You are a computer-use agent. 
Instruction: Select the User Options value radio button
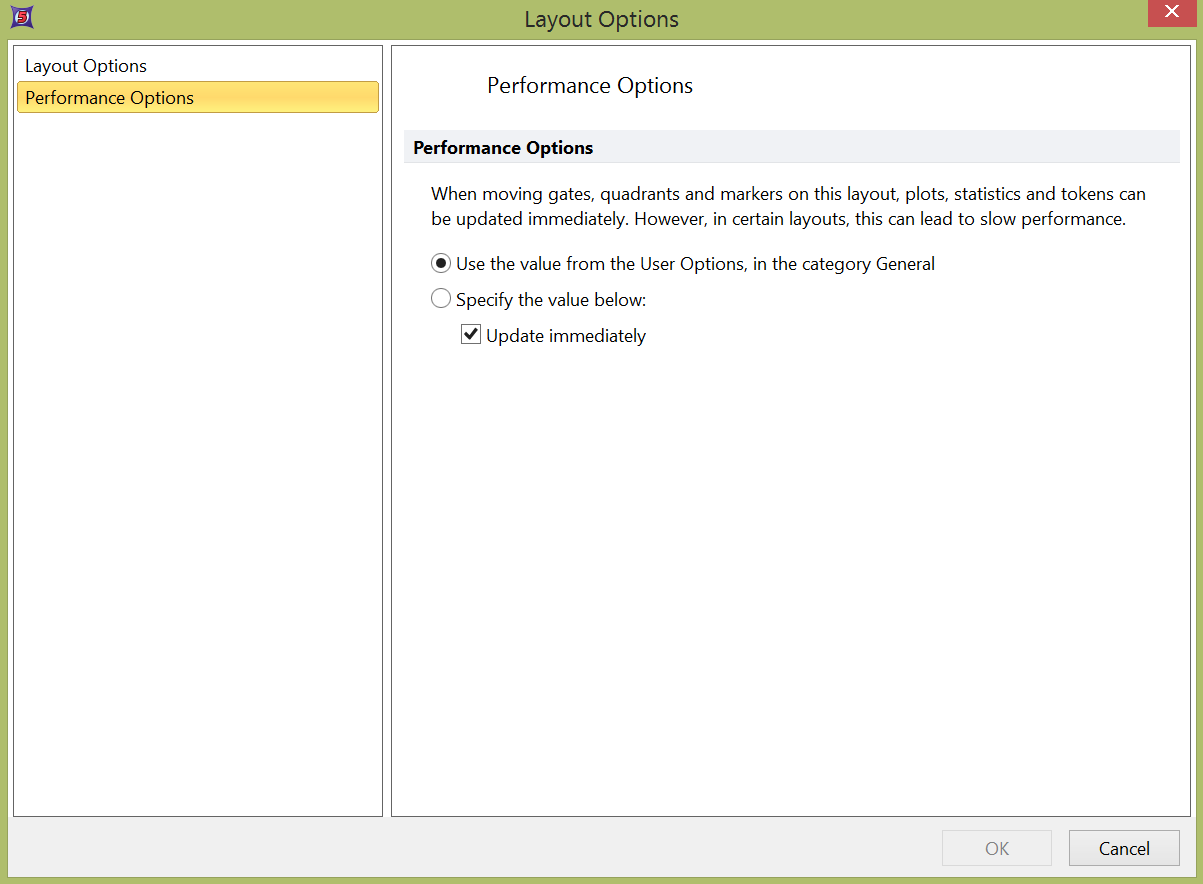point(441,264)
